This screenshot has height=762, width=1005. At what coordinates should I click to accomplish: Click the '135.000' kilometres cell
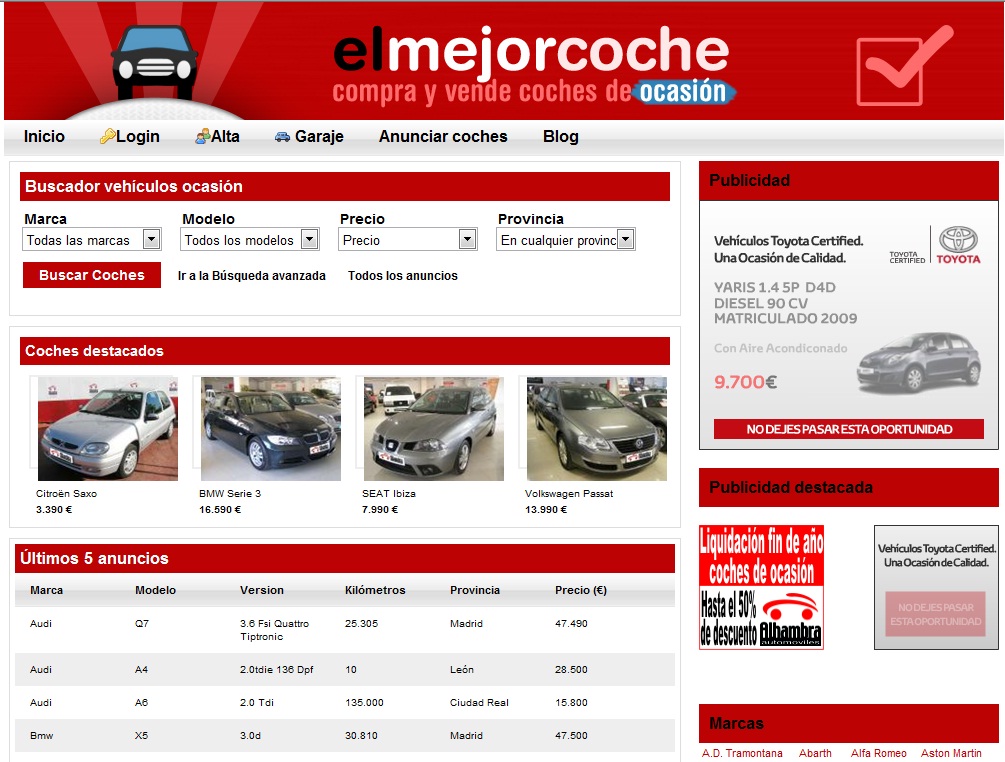[365, 702]
